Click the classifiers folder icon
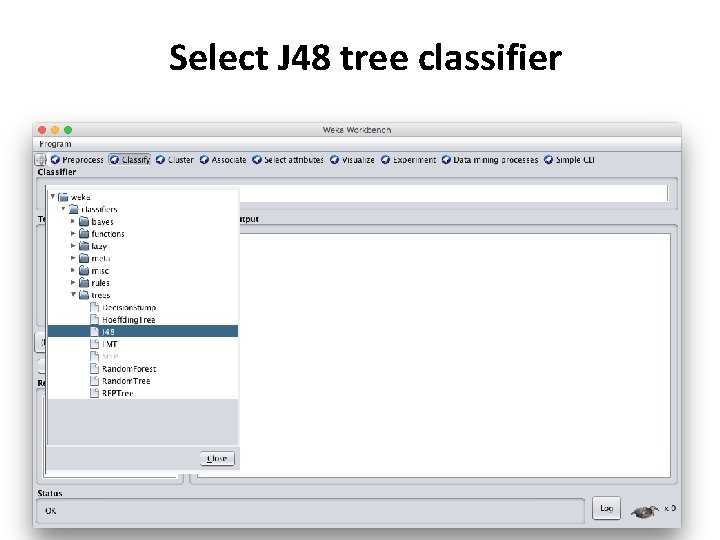Viewport: 720px width, 540px height. (x=74, y=209)
